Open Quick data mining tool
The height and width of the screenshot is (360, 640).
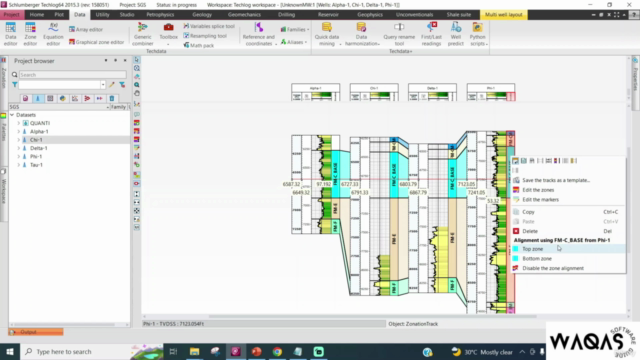pyautogui.click(x=327, y=34)
